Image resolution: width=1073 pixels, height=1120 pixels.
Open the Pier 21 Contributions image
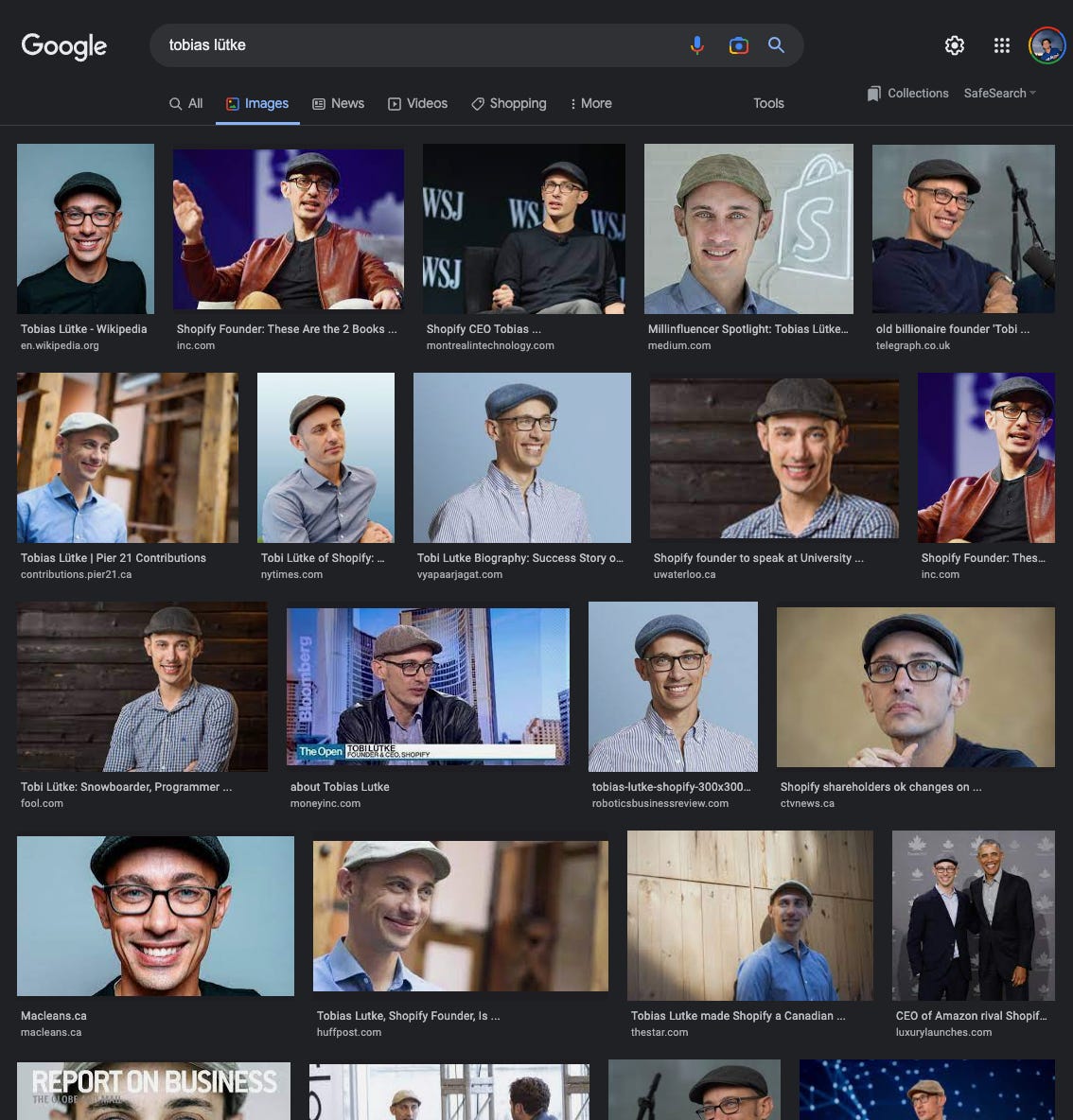[x=127, y=458]
